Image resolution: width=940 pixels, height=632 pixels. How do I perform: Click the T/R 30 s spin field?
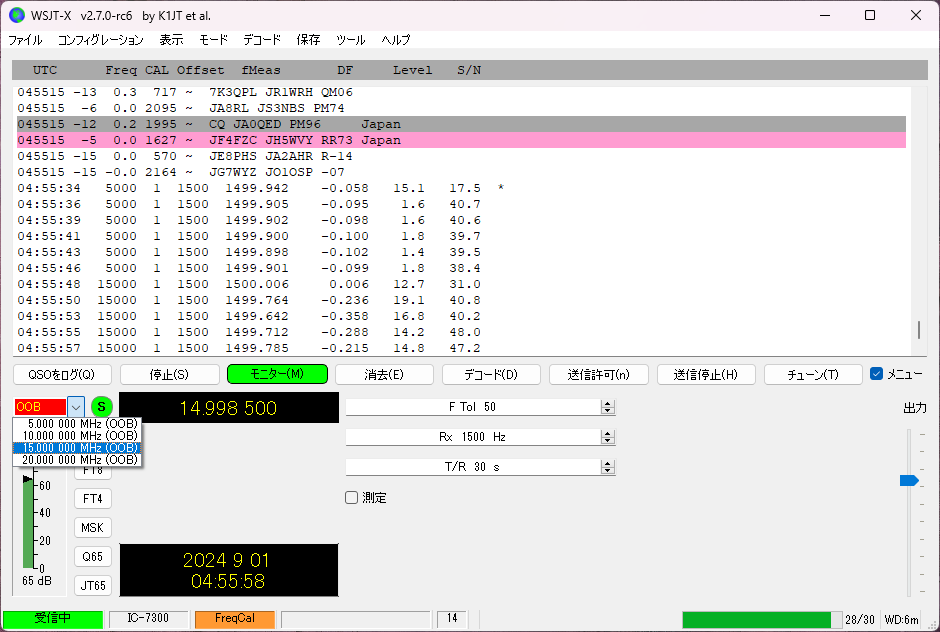[x=473, y=467]
